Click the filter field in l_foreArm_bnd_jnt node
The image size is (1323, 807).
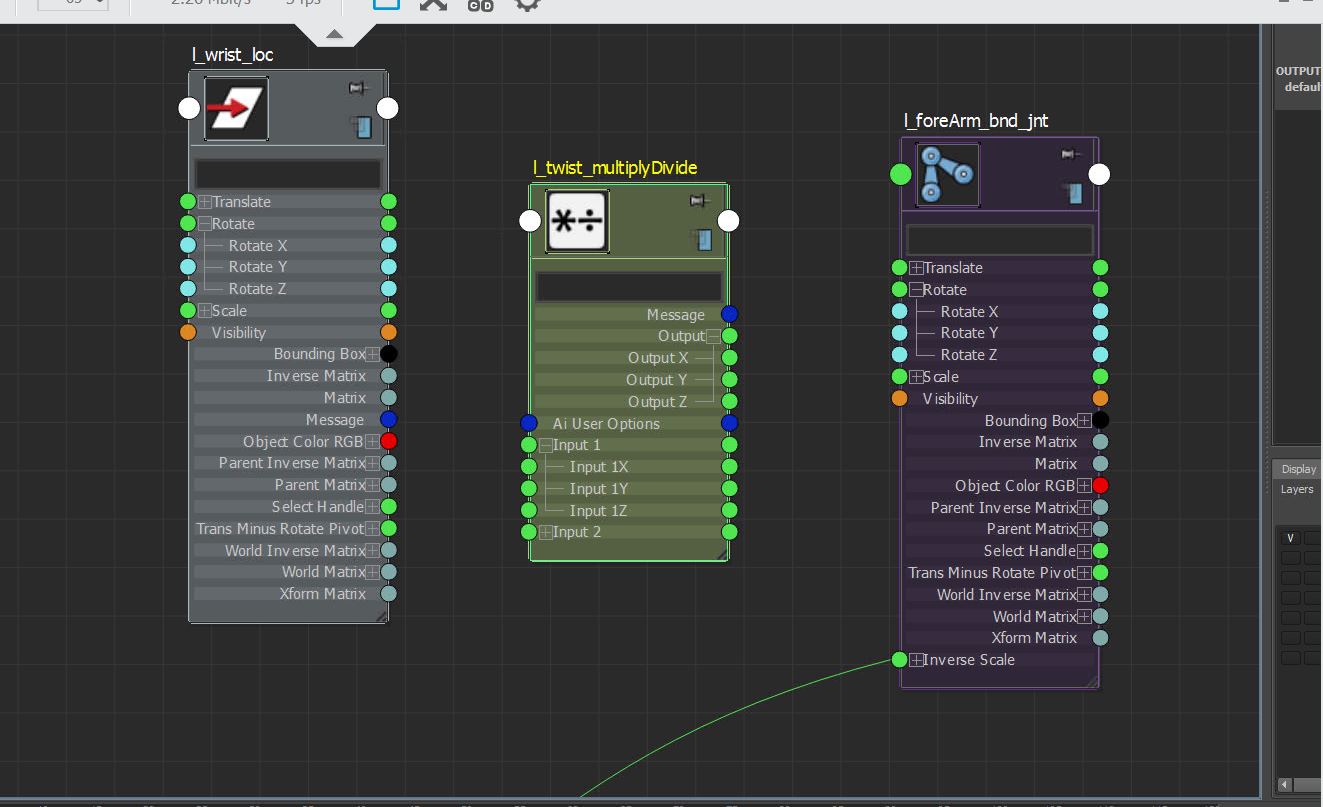pyautogui.click(x=999, y=240)
